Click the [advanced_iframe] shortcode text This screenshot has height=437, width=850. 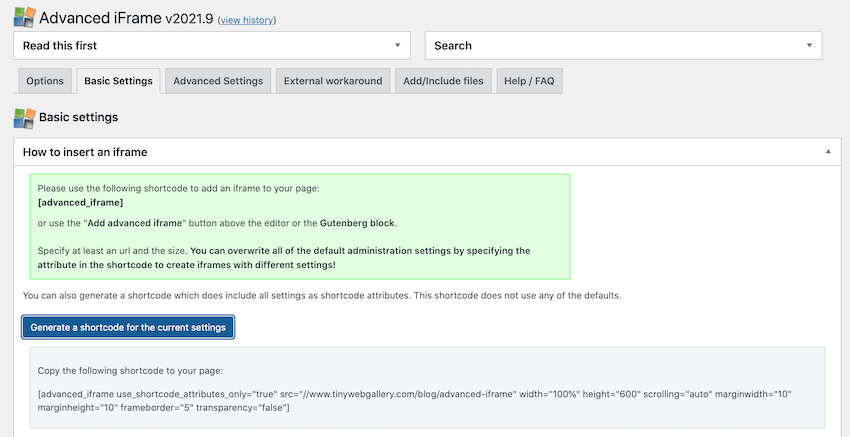[x=80, y=203]
